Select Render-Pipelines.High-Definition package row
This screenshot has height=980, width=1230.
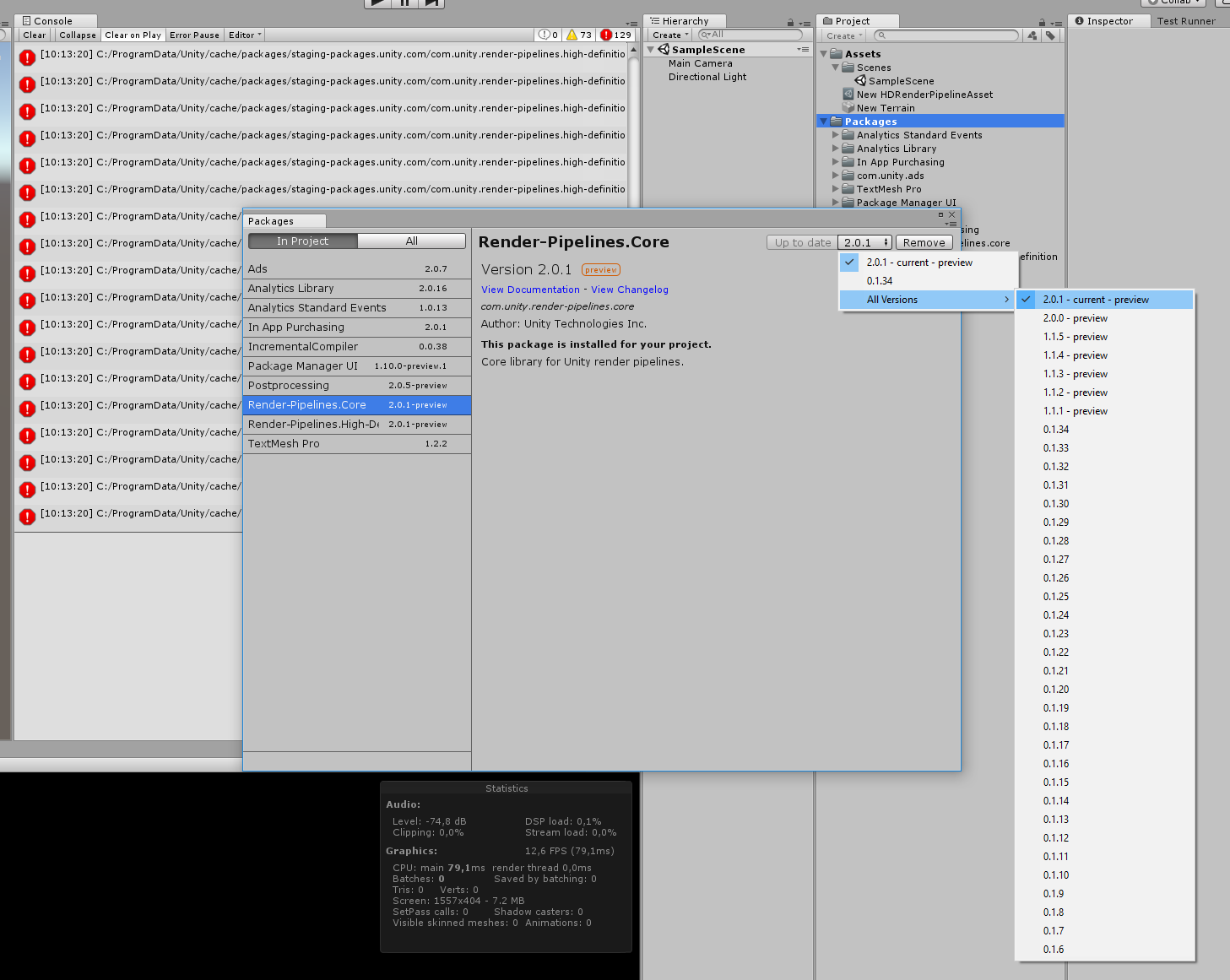[x=356, y=425]
